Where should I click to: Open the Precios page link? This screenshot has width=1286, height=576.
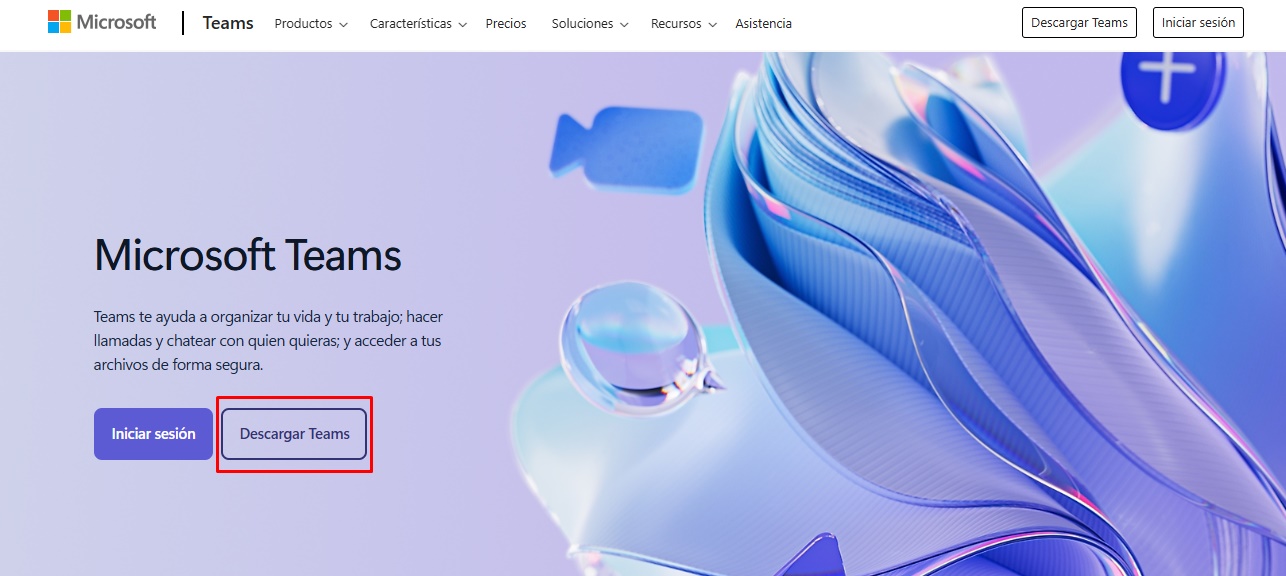coord(506,23)
